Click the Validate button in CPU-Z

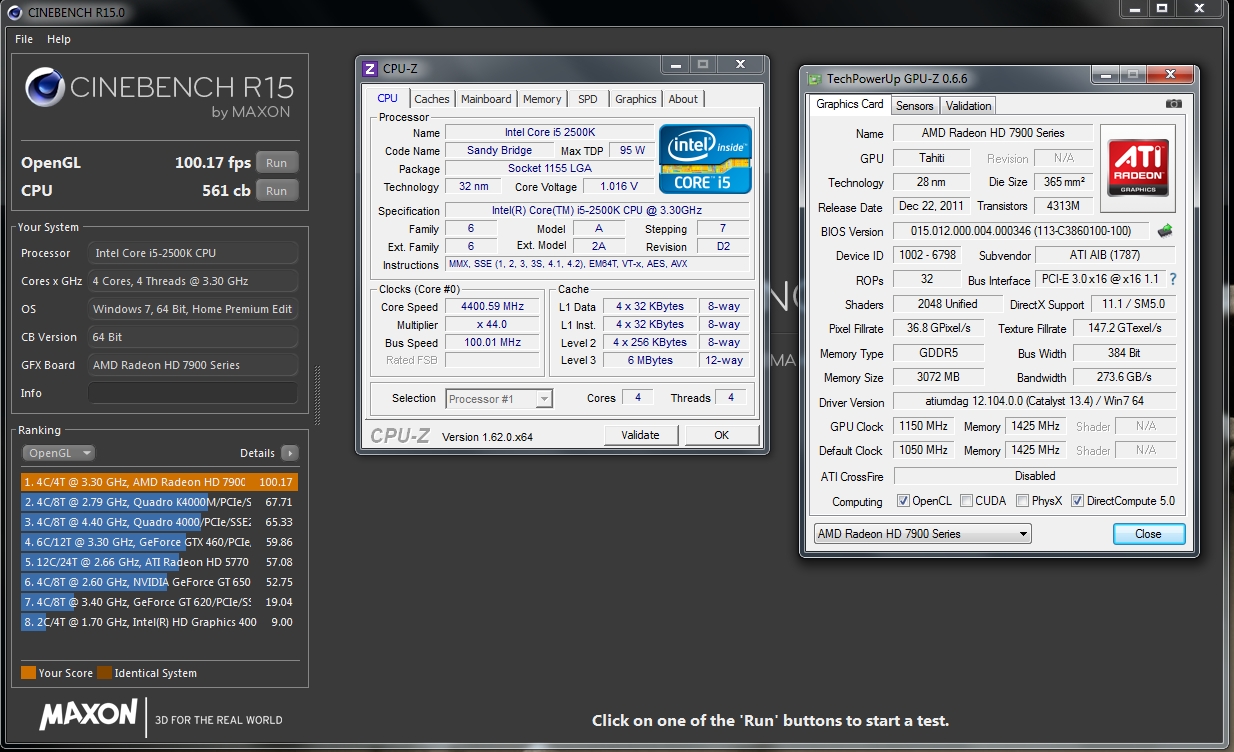[640, 435]
